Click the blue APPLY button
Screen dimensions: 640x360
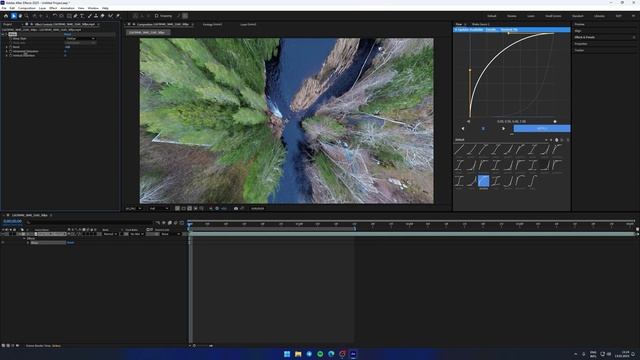pos(542,129)
